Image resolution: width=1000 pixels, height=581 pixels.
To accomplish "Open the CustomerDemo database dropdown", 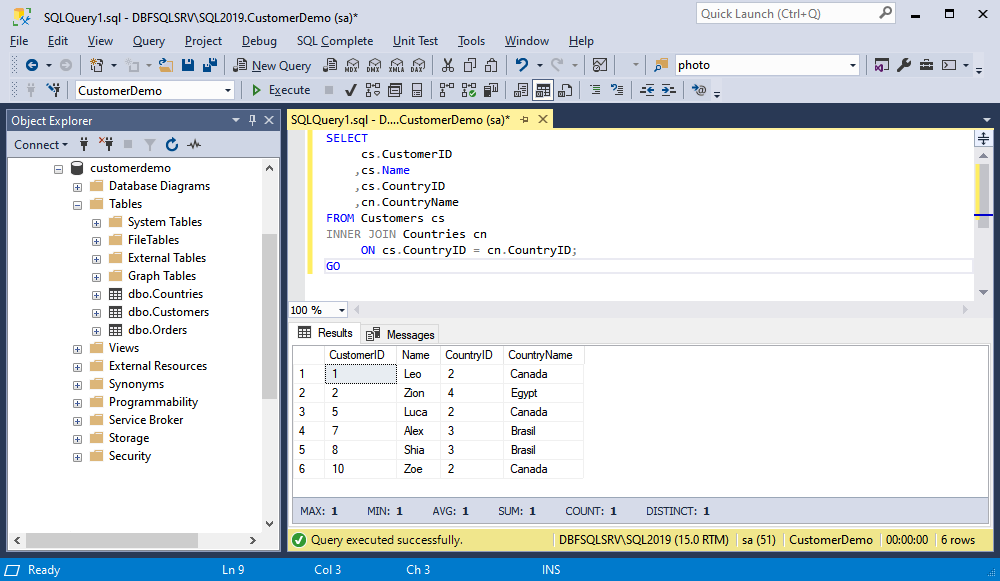I will (x=155, y=91).
